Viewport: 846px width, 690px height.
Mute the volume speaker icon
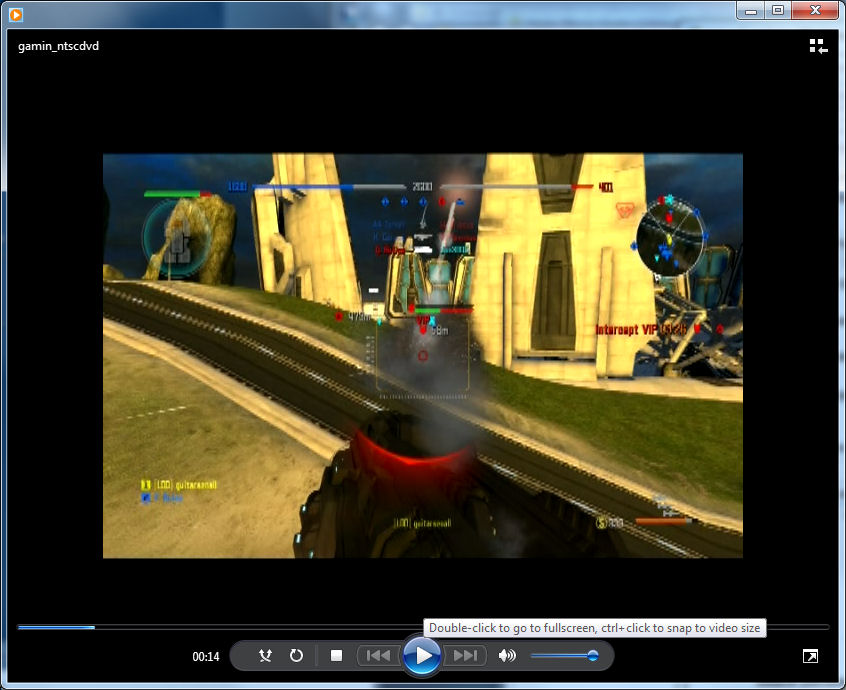(x=507, y=655)
